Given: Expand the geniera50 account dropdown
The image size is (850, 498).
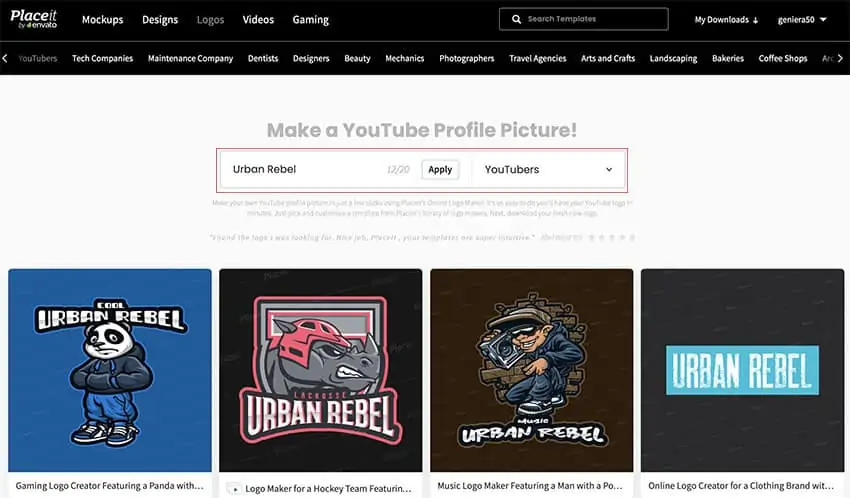Looking at the screenshot, I should (x=802, y=20).
